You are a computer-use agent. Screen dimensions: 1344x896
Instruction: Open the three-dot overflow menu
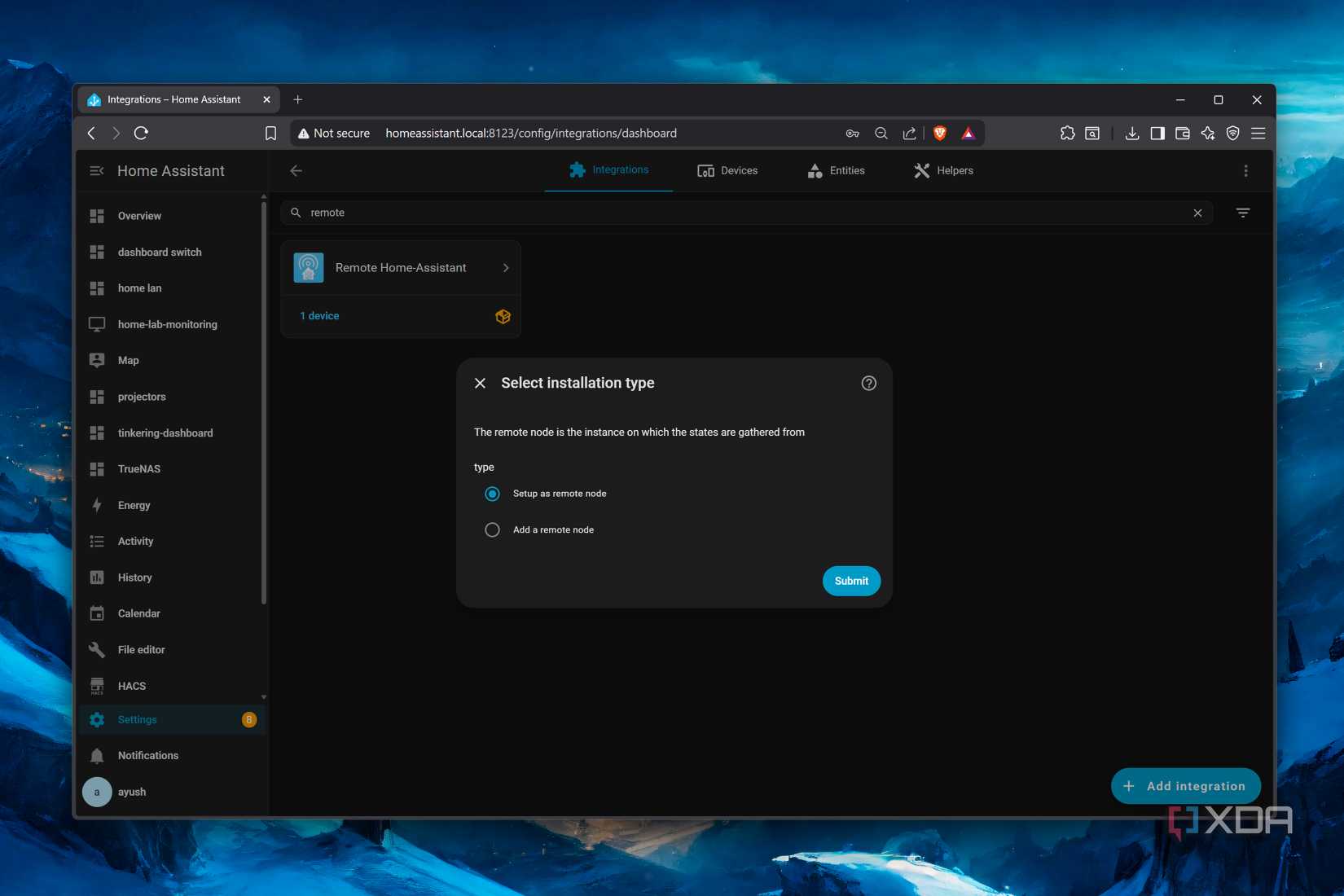1245,170
